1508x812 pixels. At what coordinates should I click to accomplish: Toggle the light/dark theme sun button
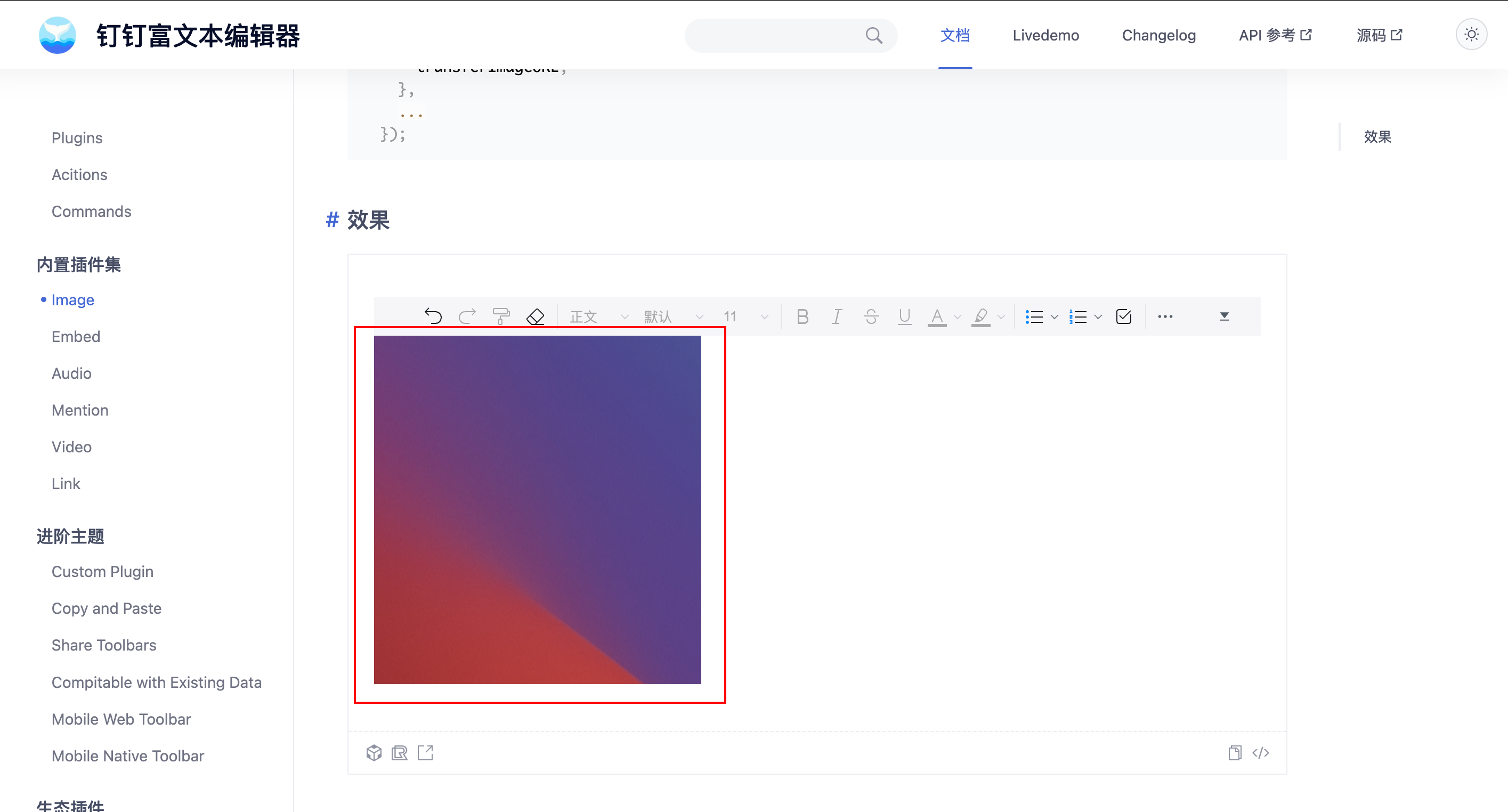tap(1471, 35)
